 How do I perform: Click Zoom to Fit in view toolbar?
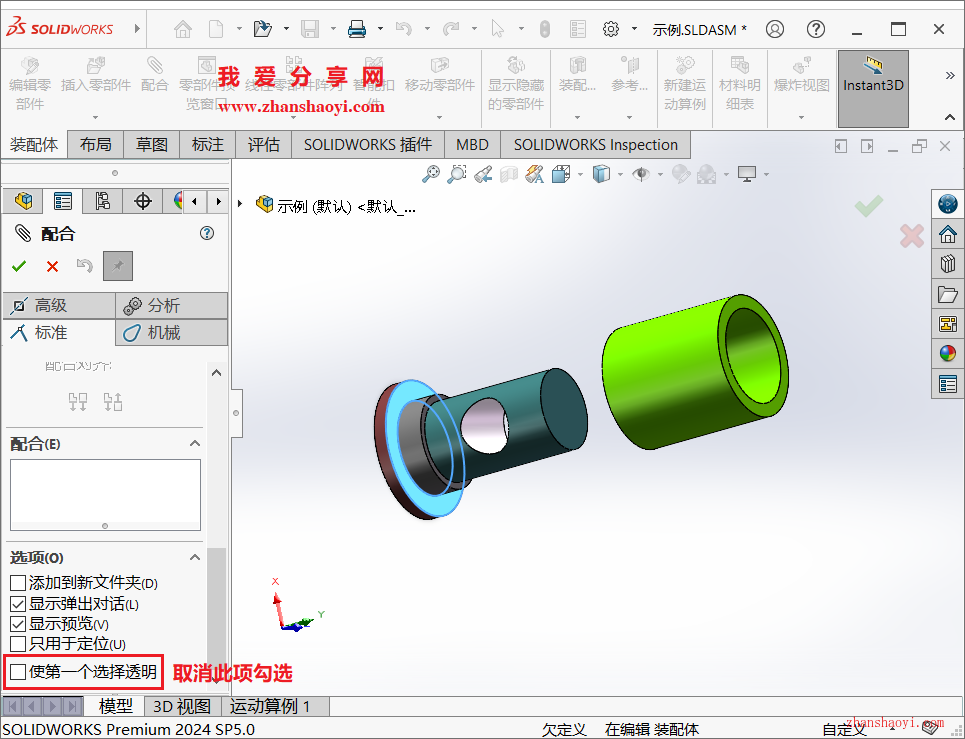pos(431,174)
